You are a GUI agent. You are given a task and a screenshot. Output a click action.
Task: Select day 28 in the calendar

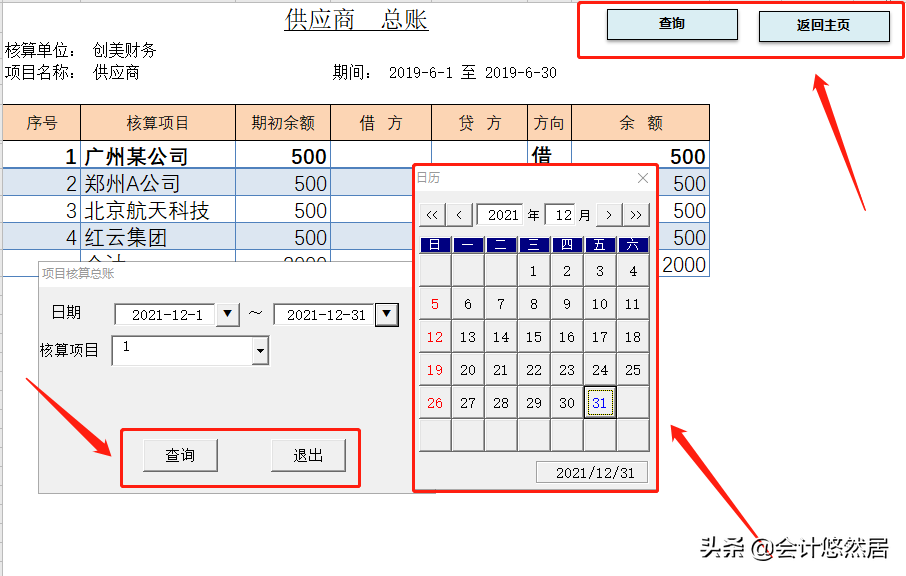pyautogui.click(x=500, y=403)
